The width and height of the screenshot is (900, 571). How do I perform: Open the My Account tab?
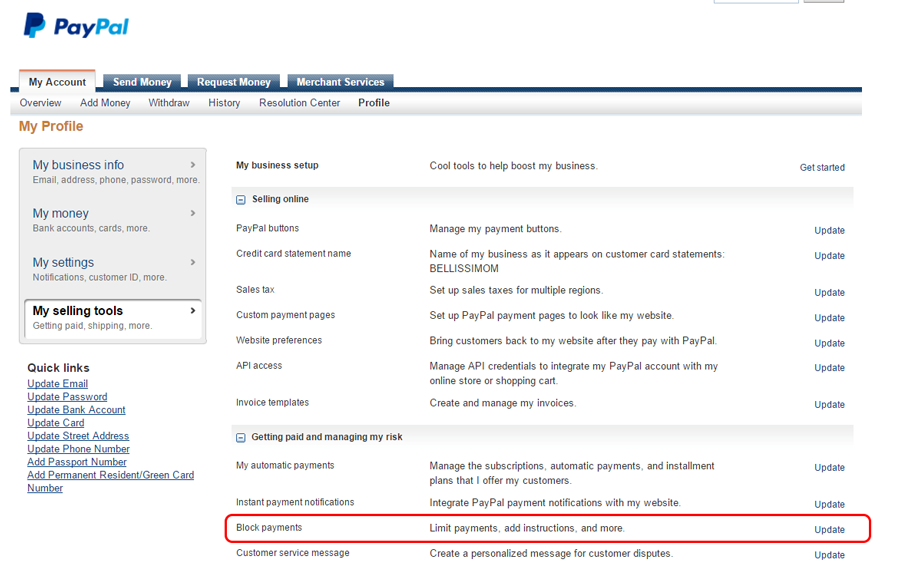[x=57, y=82]
